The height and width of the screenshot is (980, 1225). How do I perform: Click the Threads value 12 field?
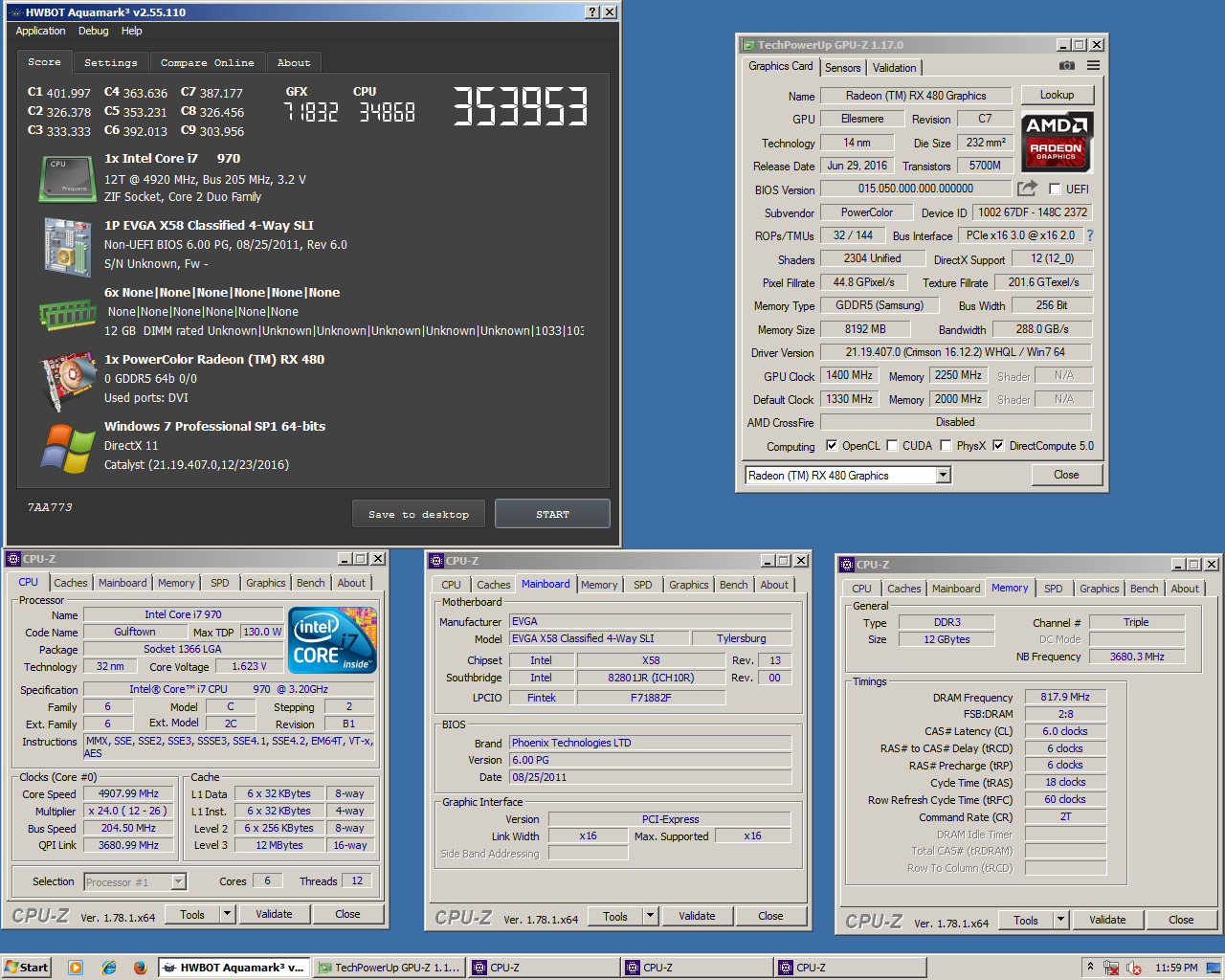(x=357, y=880)
